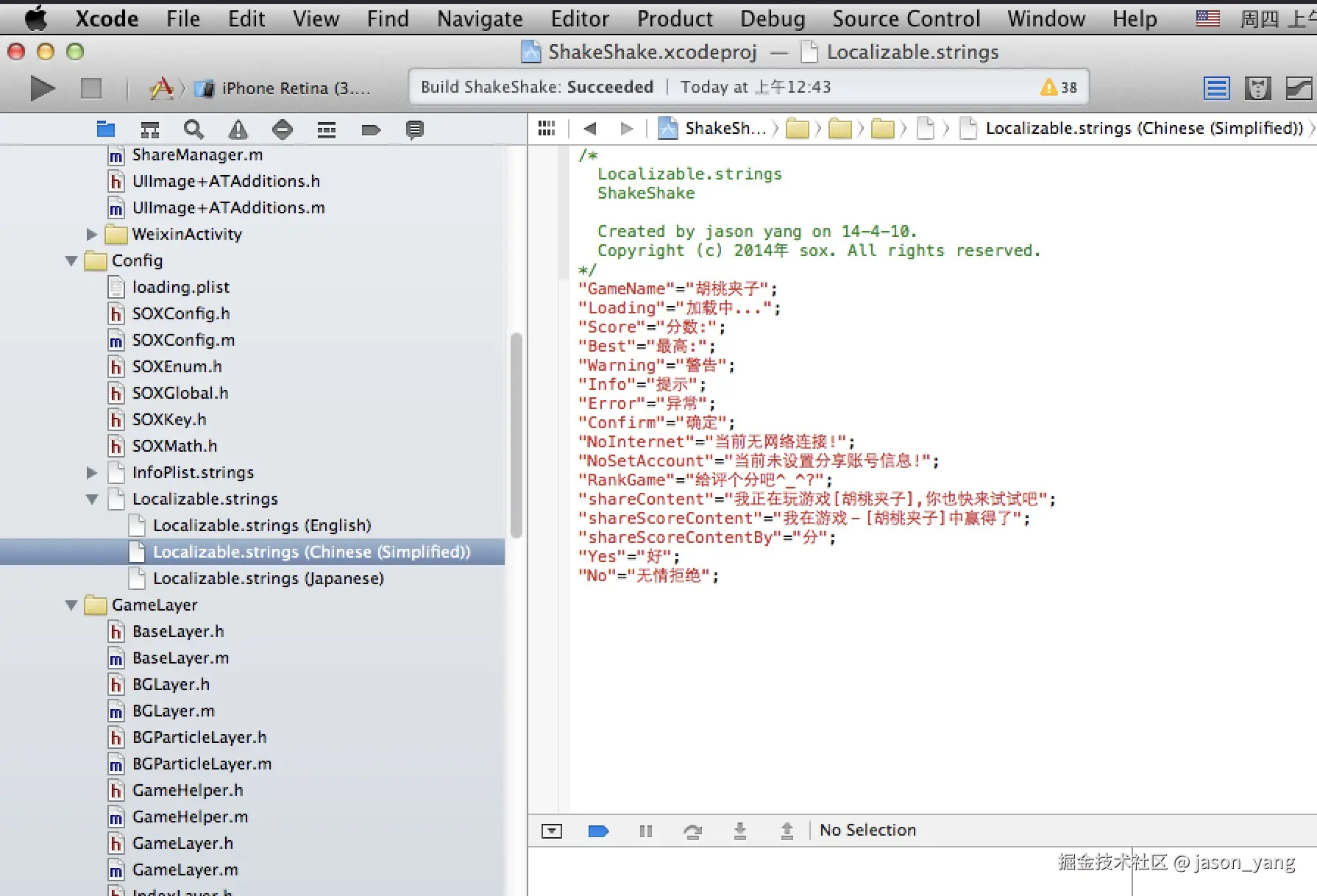This screenshot has height=896, width=1317.
Task: Collapse the Config folder
Action: pos(71,261)
